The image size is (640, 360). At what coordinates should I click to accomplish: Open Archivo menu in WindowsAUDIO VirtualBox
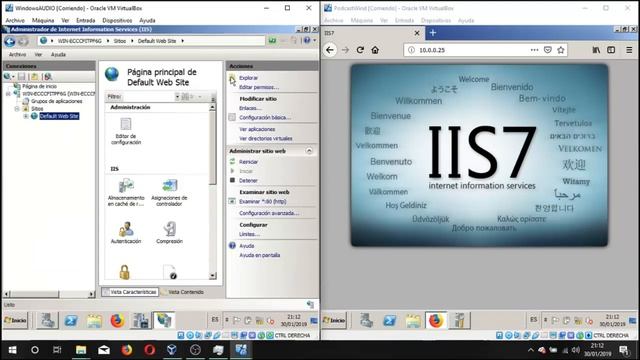point(15,20)
